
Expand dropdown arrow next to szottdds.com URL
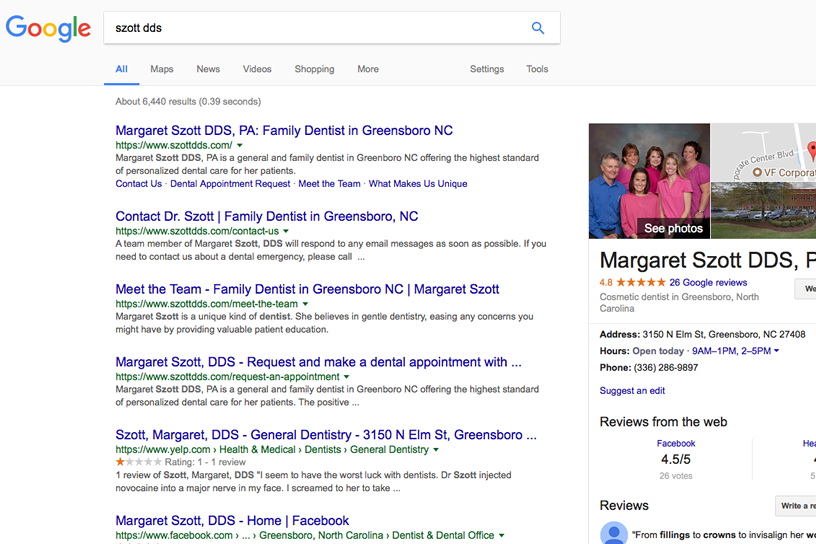[240, 146]
